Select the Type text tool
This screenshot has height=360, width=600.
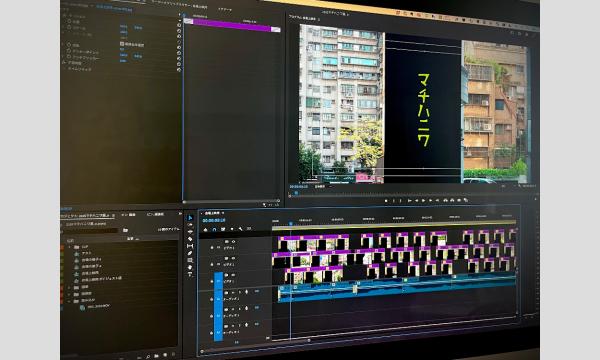[x=190, y=275]
